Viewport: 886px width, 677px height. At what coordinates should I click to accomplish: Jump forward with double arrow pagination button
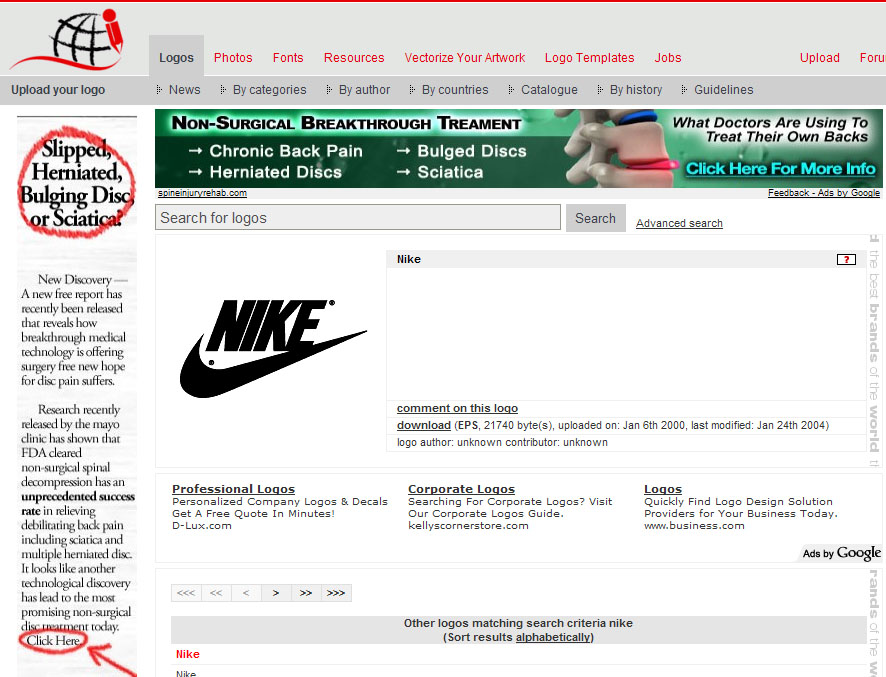tap(306, 593)
